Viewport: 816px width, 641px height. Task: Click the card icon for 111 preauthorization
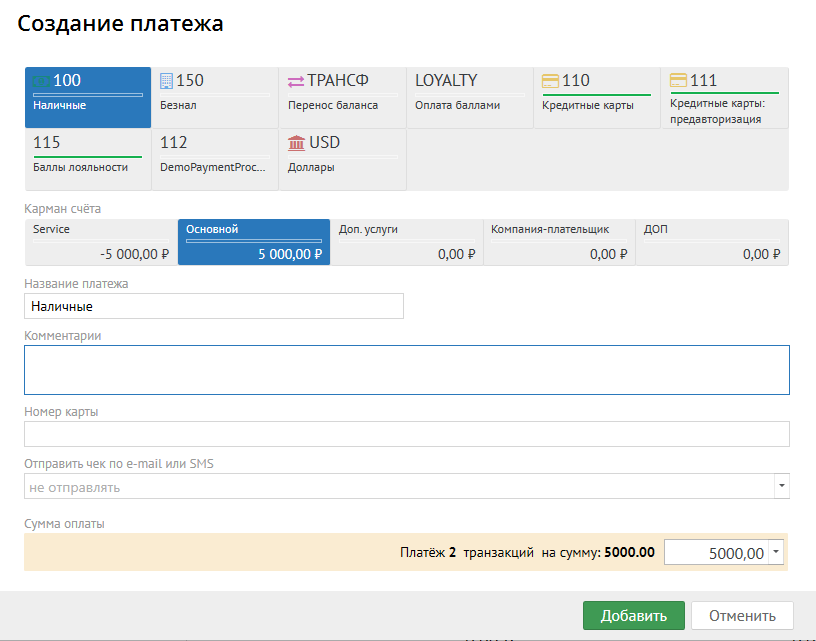[678, 81]
